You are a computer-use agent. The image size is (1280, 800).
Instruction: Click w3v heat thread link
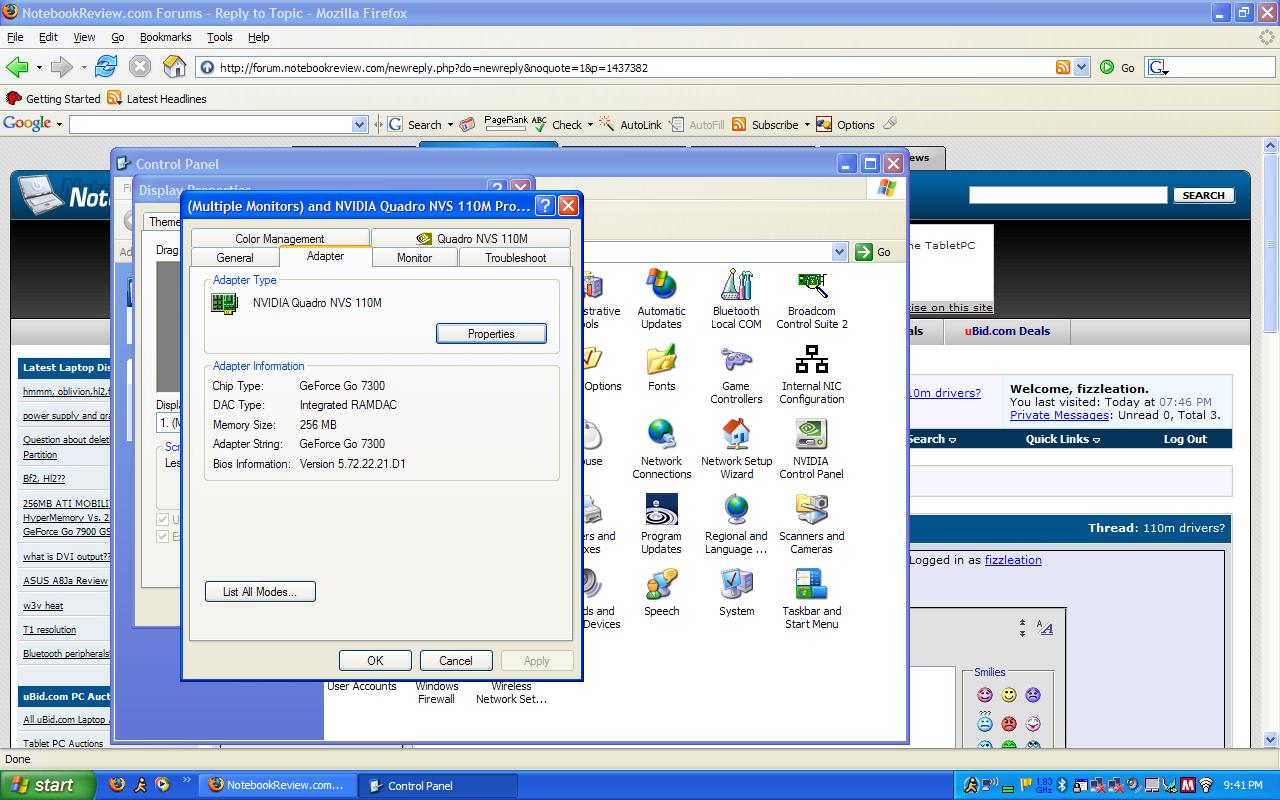(43, 606)
